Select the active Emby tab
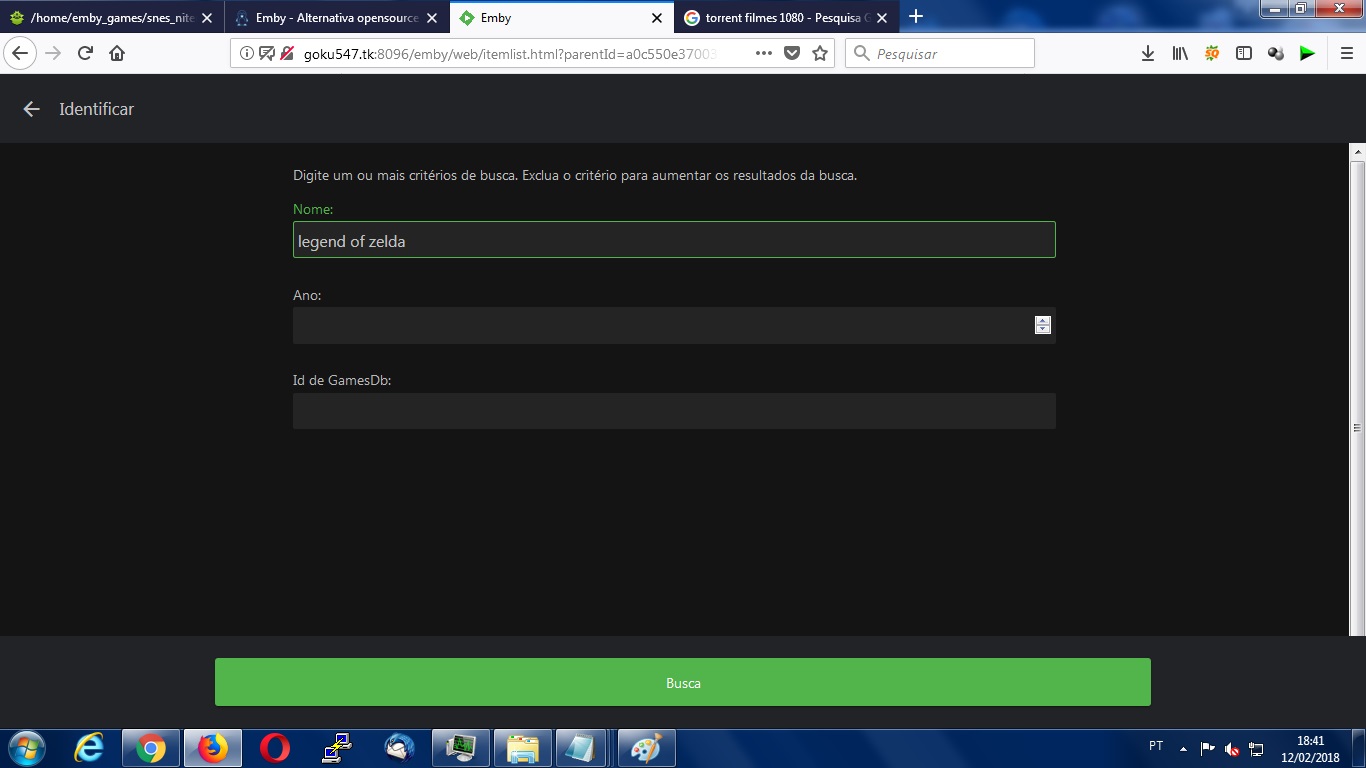This screenshot has width=1366, height=768. (x=562, y=17)
